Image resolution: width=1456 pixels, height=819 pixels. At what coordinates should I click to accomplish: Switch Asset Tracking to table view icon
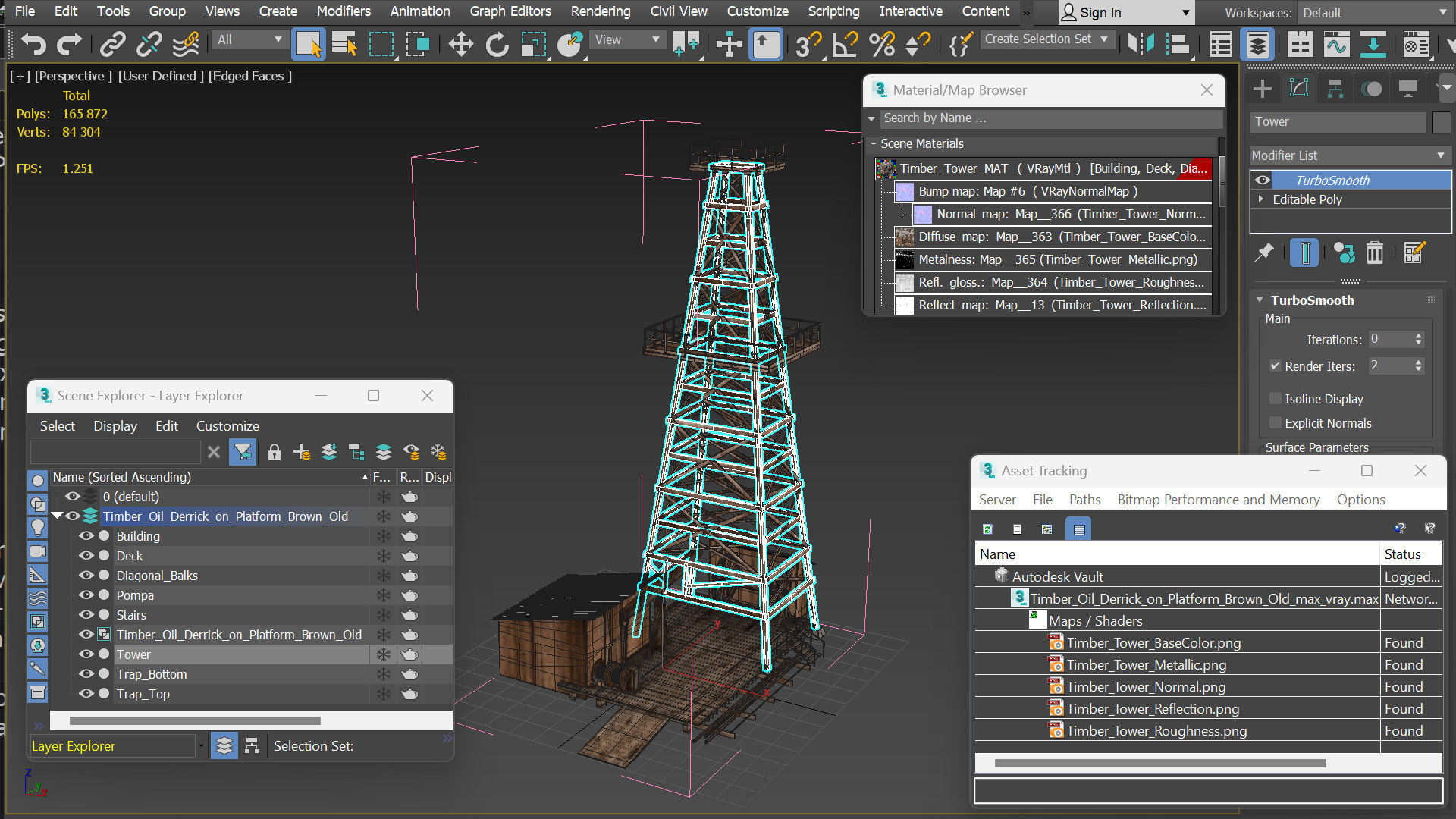coord(1078,529)
